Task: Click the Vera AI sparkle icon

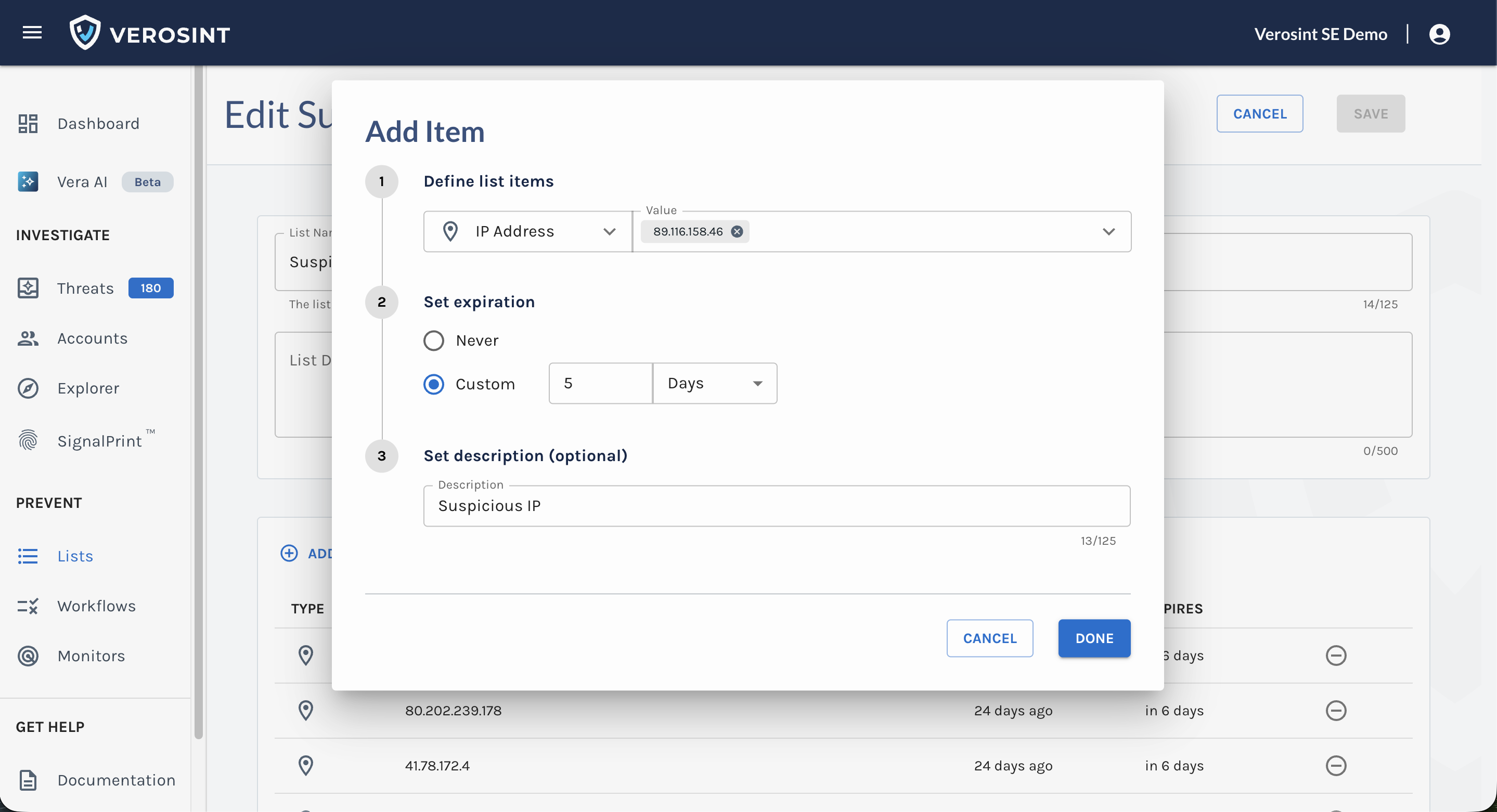Action: click(28, 182)
